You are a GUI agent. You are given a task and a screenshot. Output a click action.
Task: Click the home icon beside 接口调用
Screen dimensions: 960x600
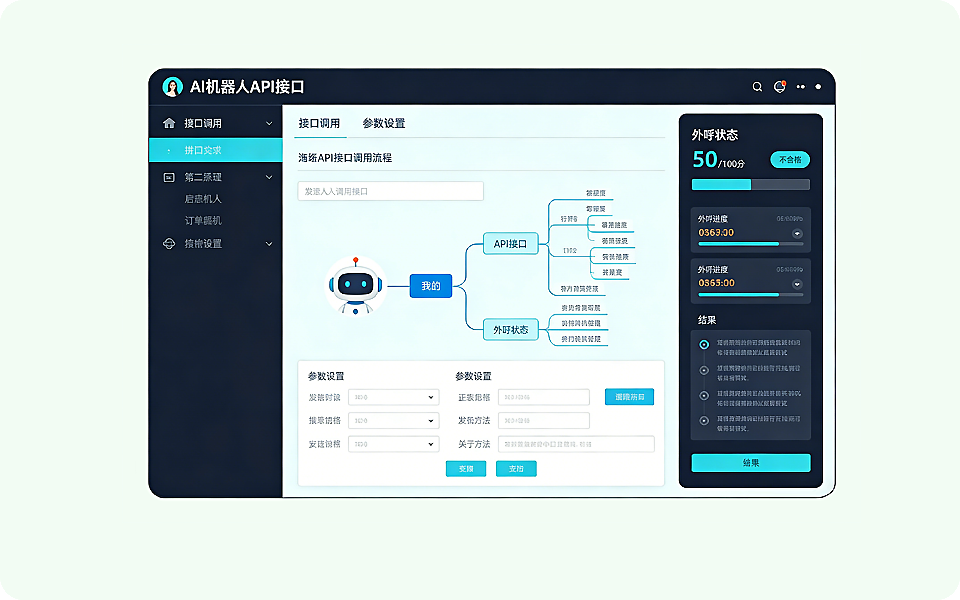168,123
